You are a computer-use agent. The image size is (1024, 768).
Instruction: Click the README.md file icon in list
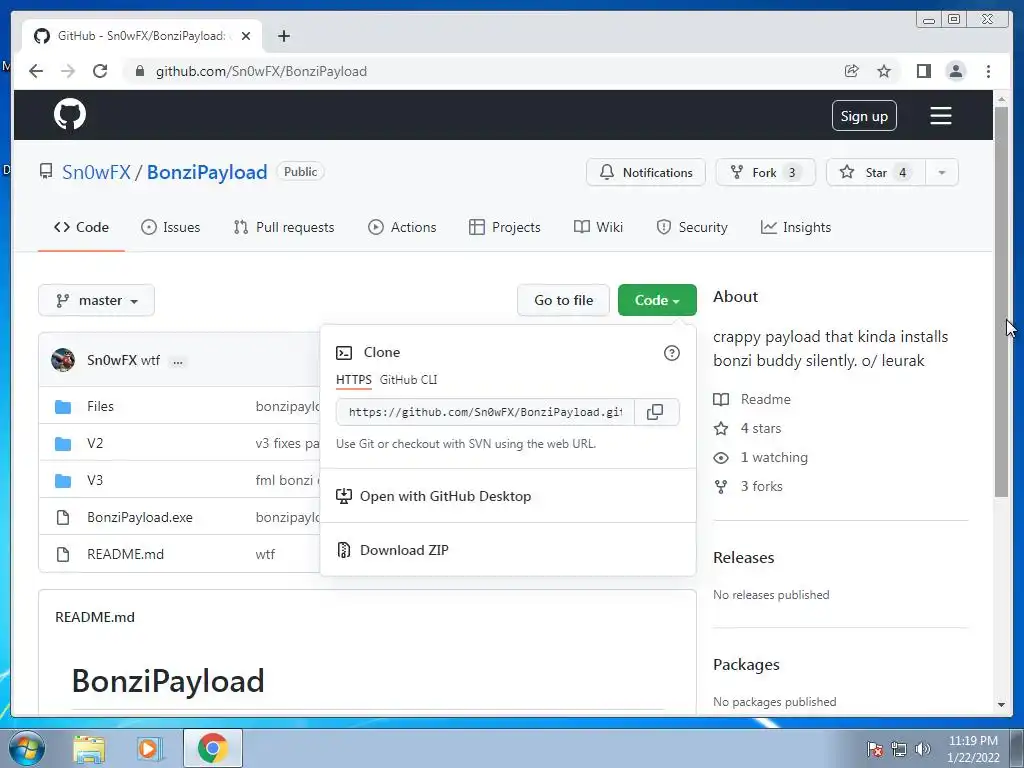(x=63, y=554)
